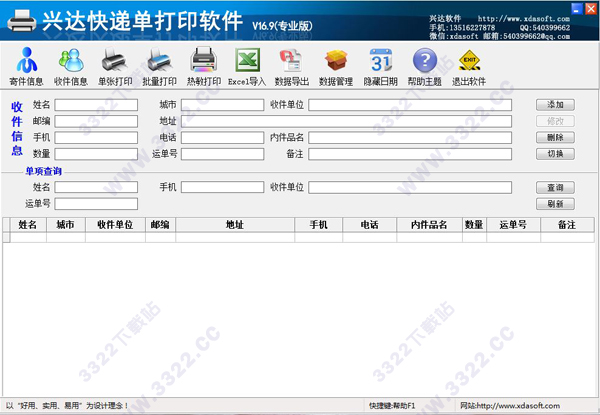This screenshot has height=415, width=600.
Task: Open 数据管理 data management icon
Action: tap(336, 66)
